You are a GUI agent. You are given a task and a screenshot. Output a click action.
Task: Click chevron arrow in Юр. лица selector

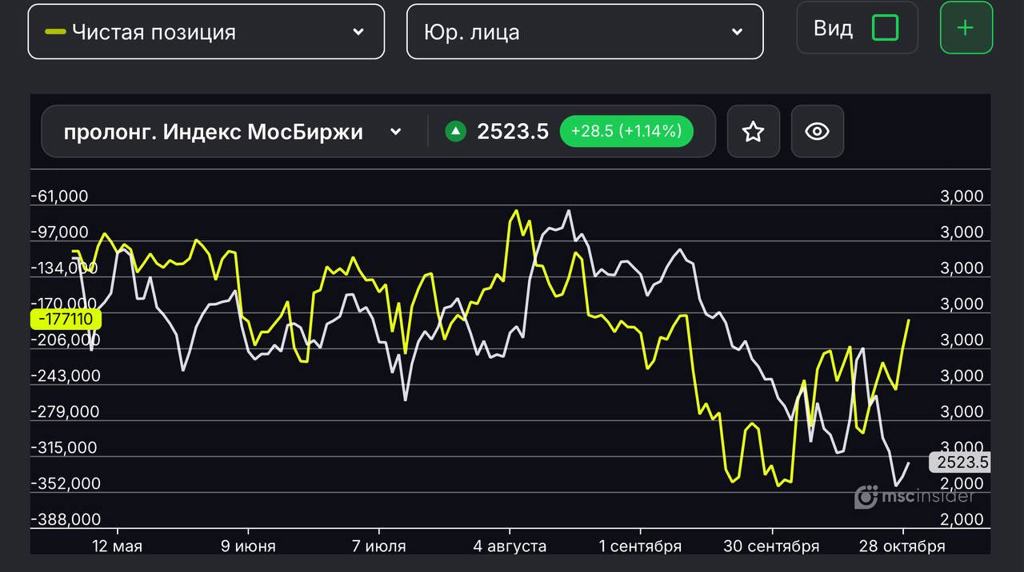(737, 32)
